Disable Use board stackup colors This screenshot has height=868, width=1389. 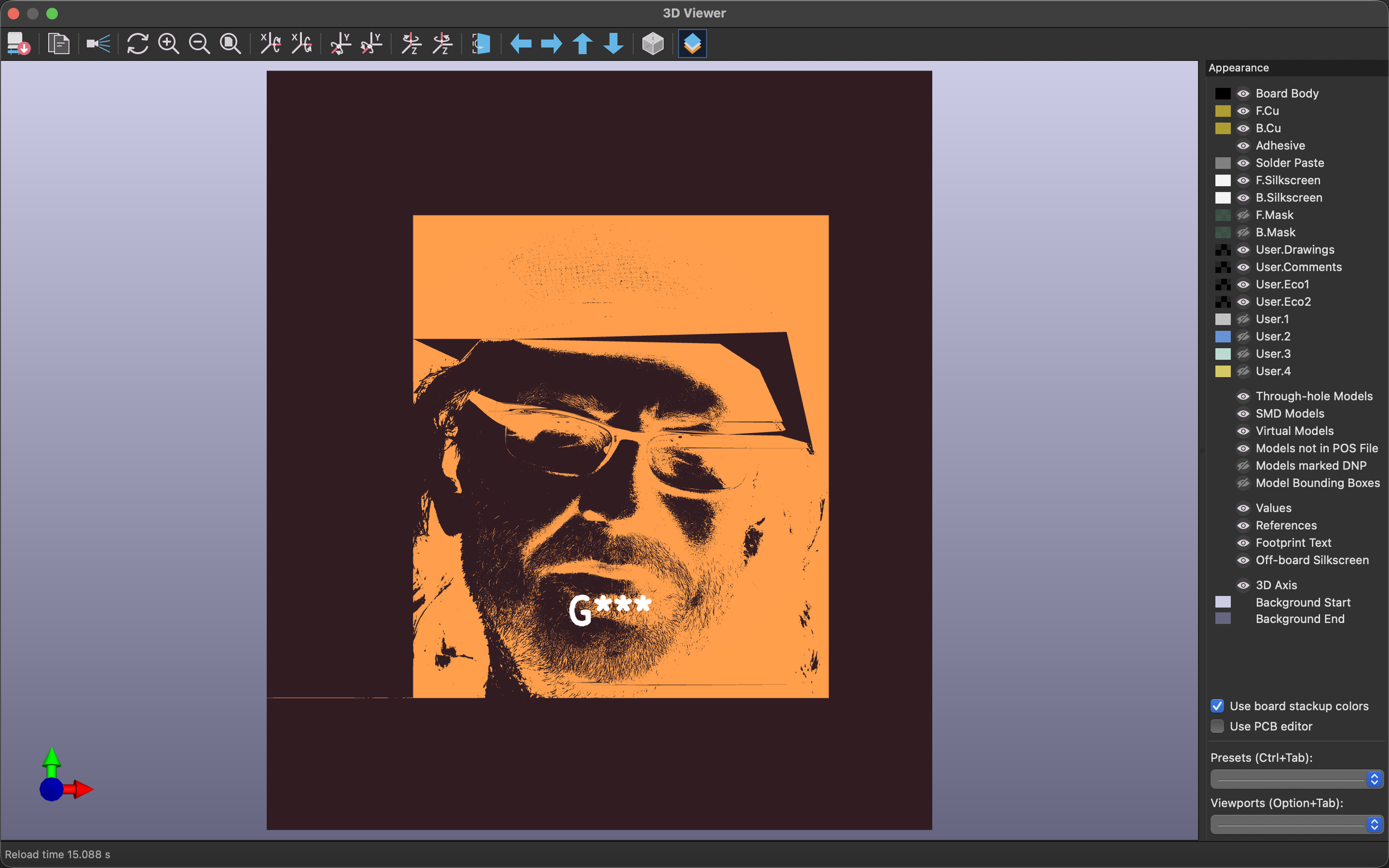(x=1217, y=706)
